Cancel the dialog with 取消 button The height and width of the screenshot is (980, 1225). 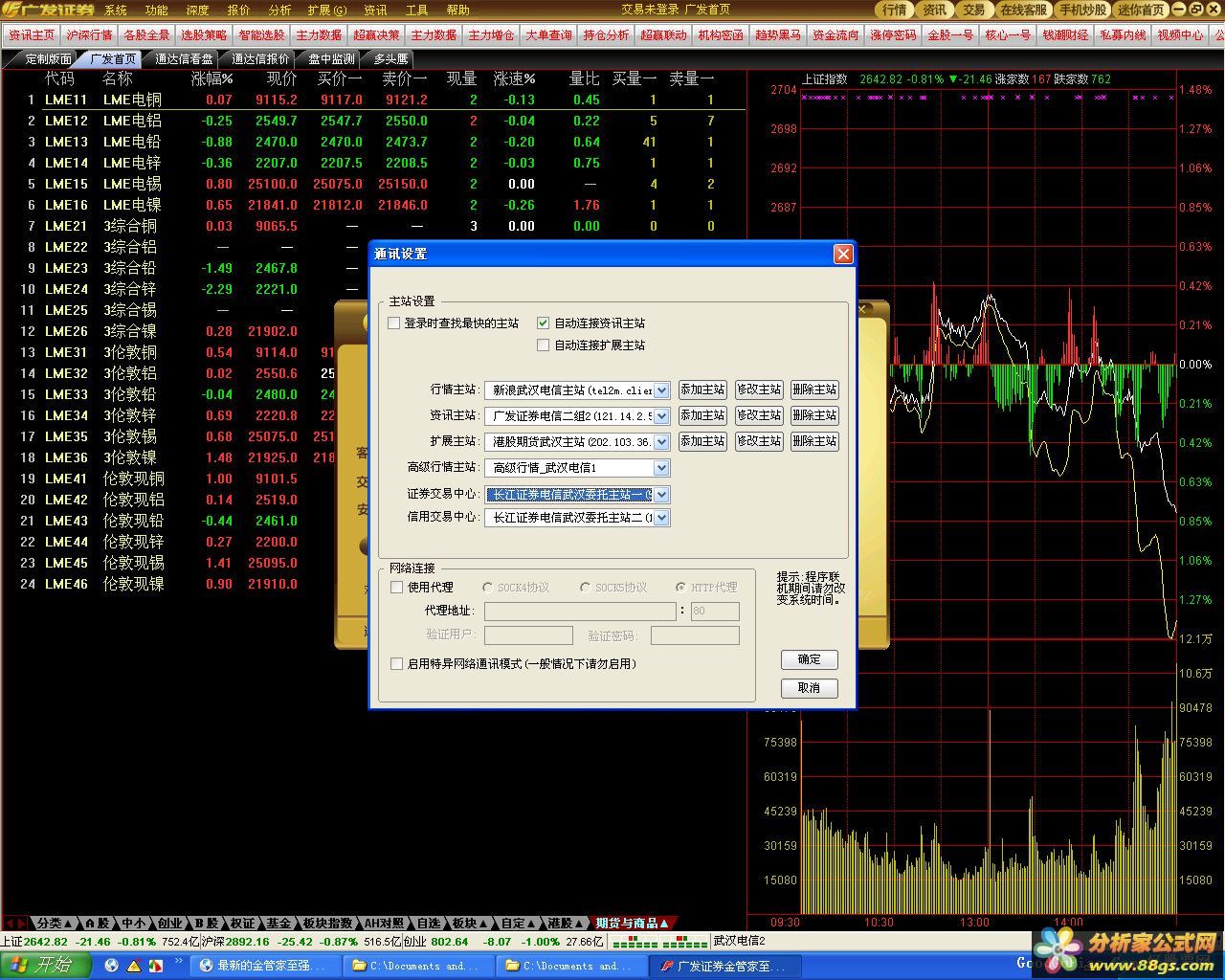pyautogui.click(x=810, y=688)
